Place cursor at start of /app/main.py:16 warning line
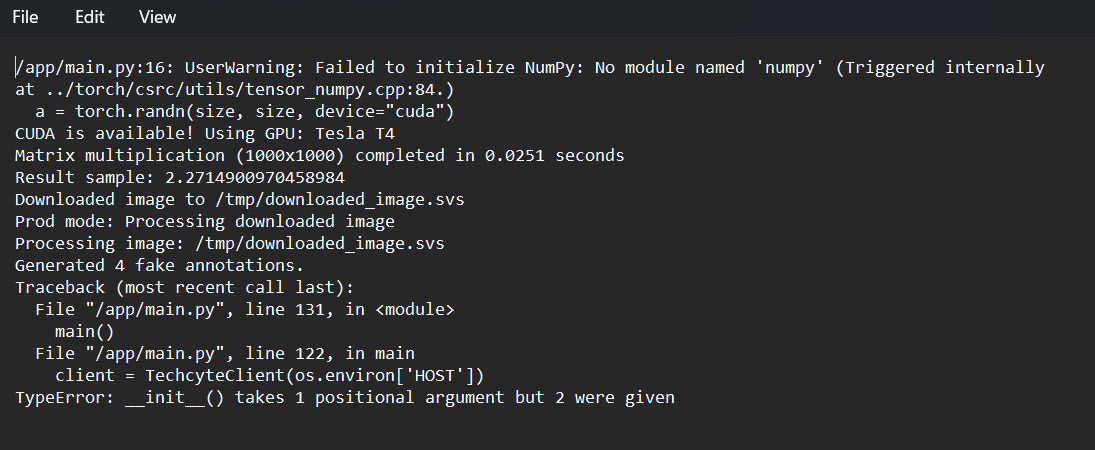 tap(16, 68)
